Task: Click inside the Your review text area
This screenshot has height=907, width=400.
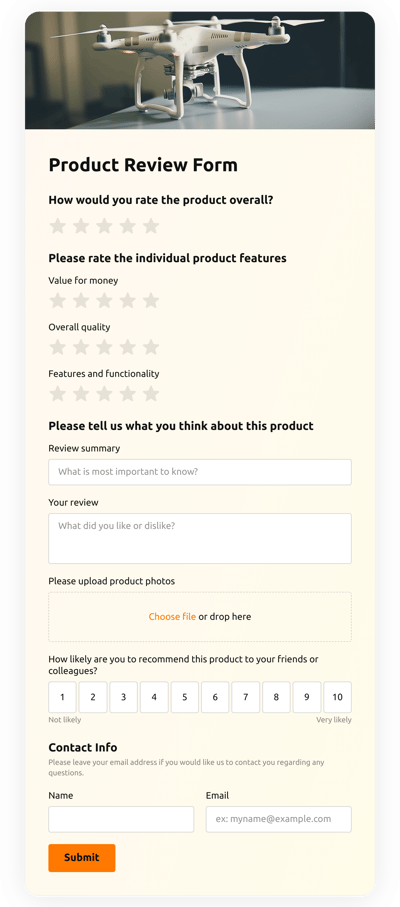Action: tap(200, 539)
